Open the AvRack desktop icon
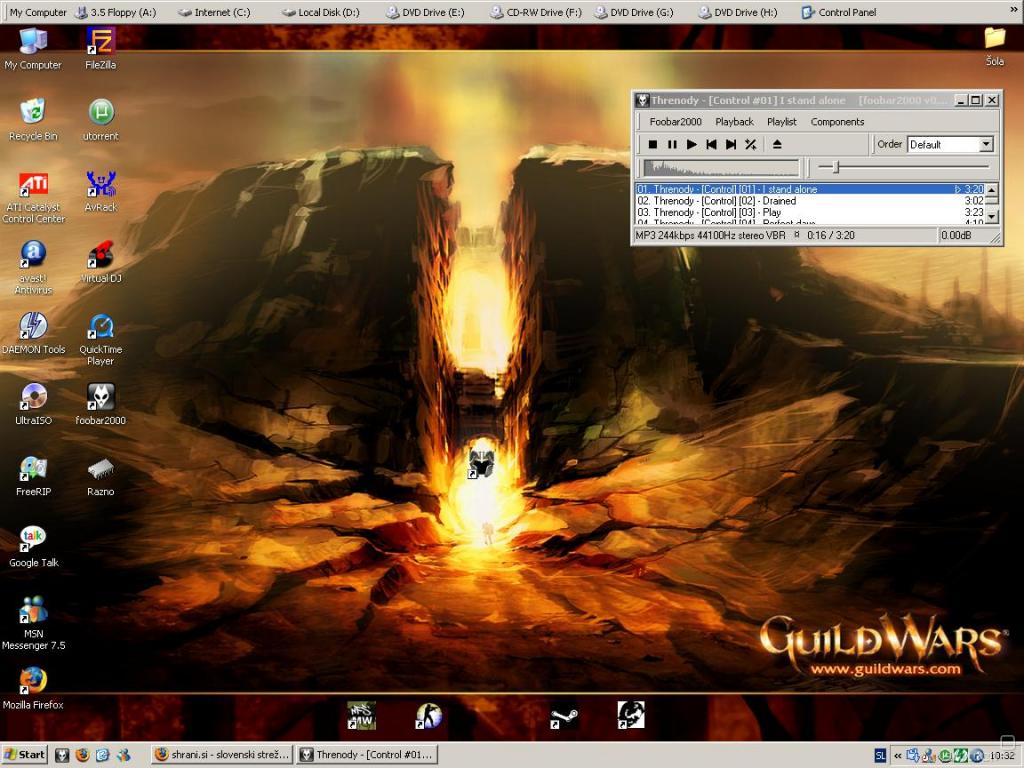 (x=101, y=191)
